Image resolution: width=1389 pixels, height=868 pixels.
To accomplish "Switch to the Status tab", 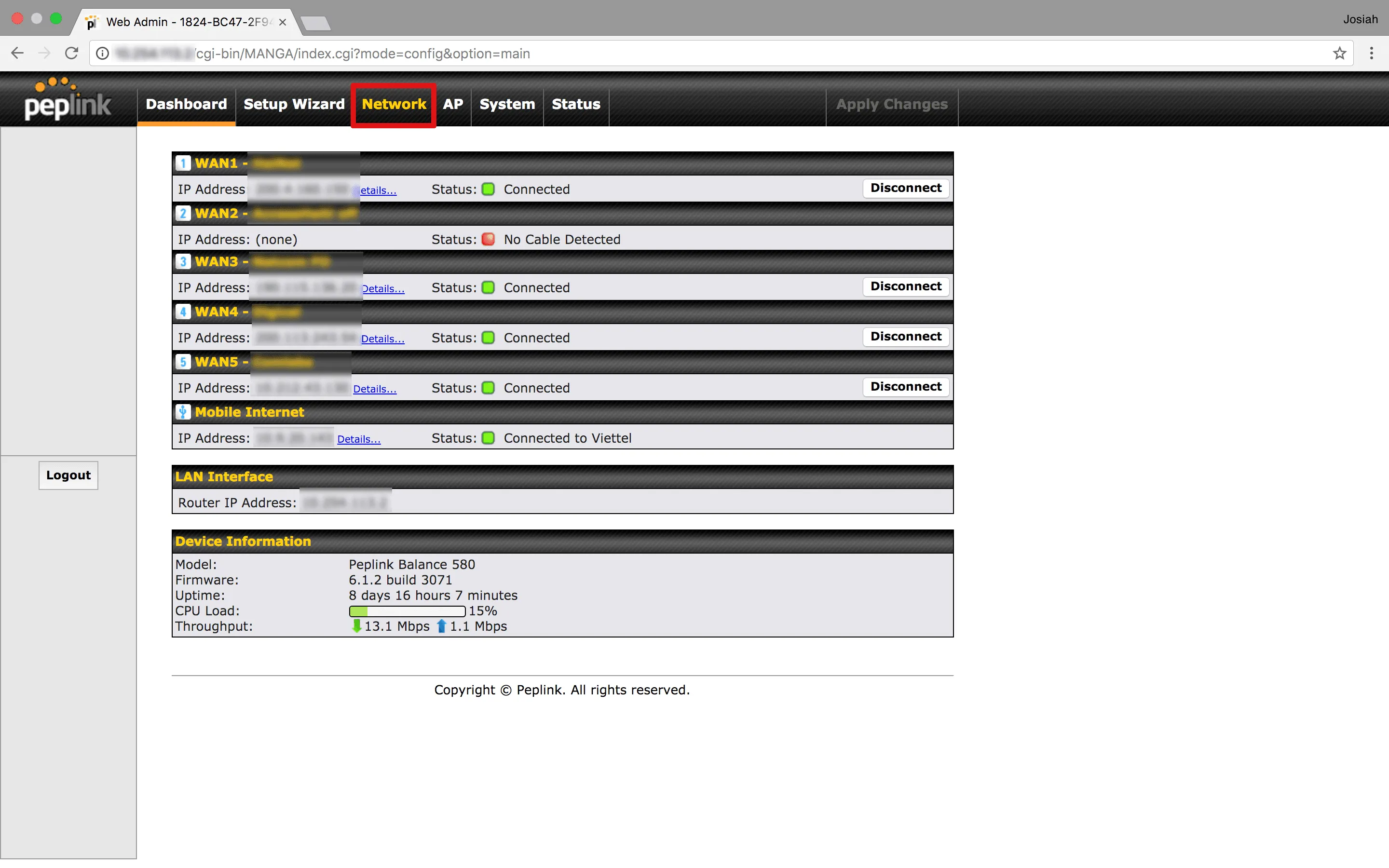I will pyautogui.click(x=576, y=105).
